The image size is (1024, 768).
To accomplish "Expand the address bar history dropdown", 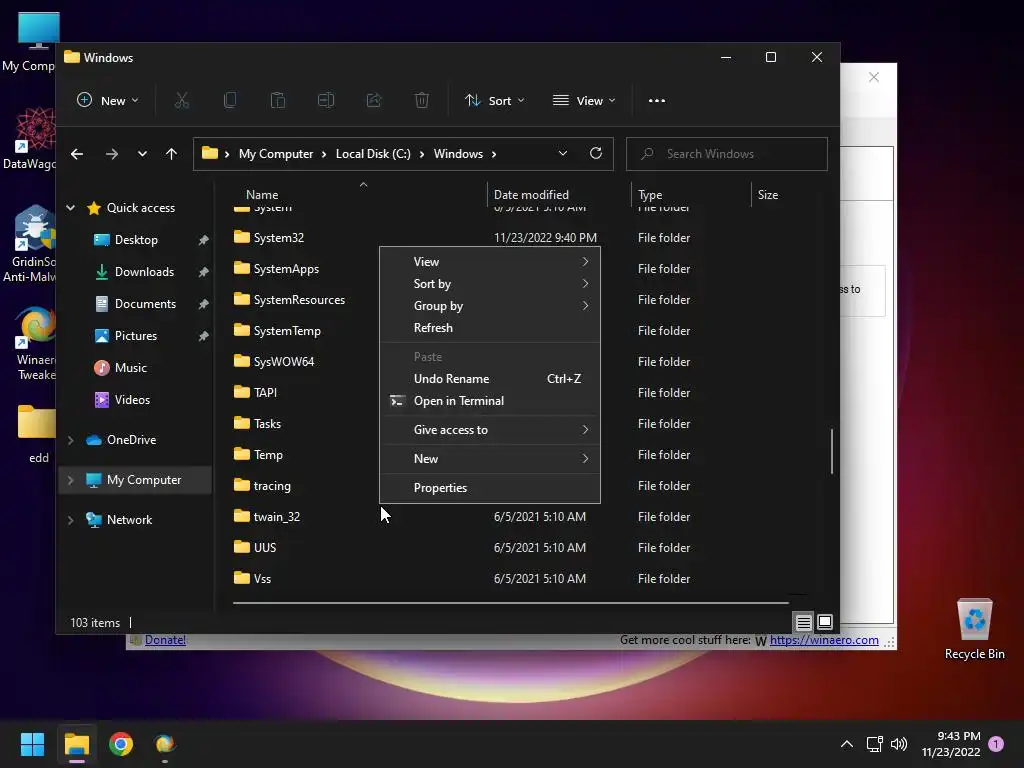I will click(562, 153).
